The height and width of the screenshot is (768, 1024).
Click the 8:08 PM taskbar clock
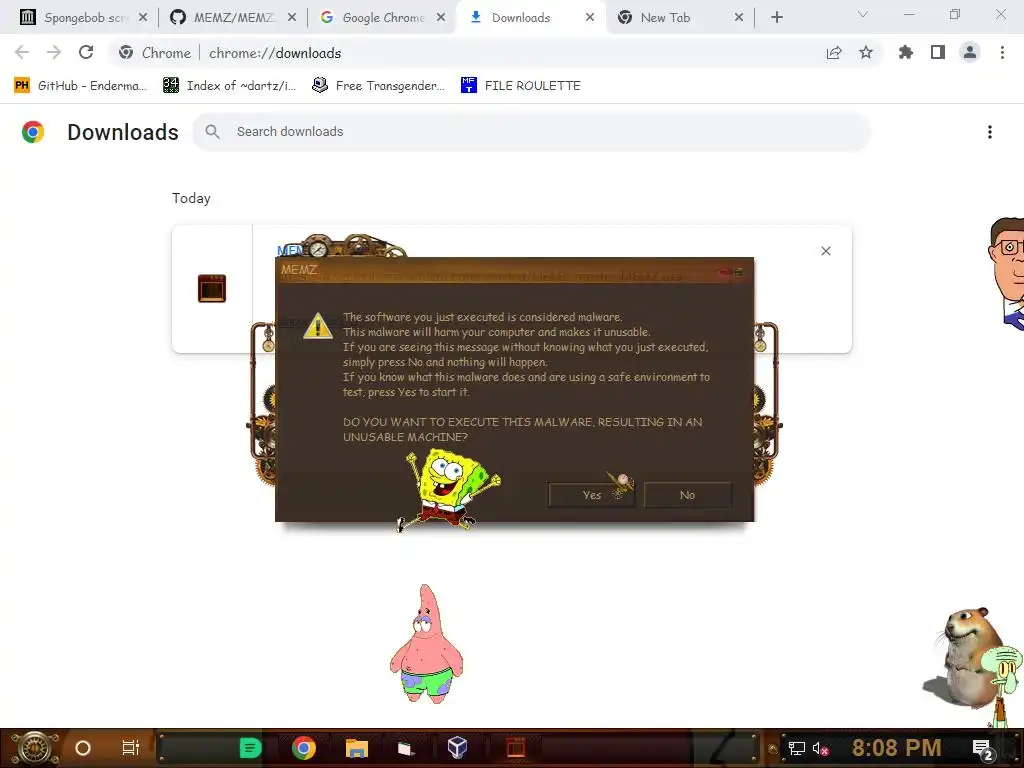(x=896, y=748)
